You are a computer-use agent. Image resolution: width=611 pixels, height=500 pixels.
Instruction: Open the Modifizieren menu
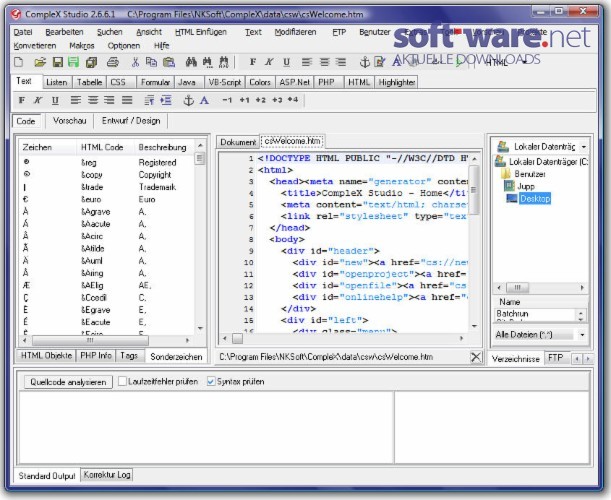(x=295, y=32)
